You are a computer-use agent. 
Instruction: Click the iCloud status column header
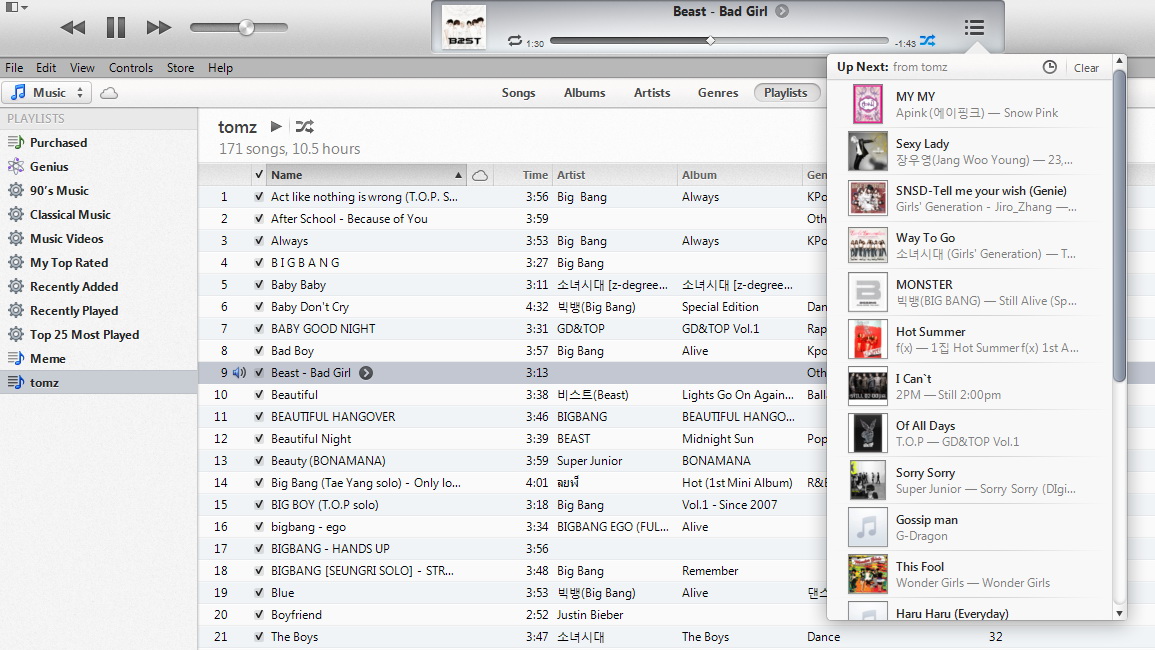[x=480, y=175]
